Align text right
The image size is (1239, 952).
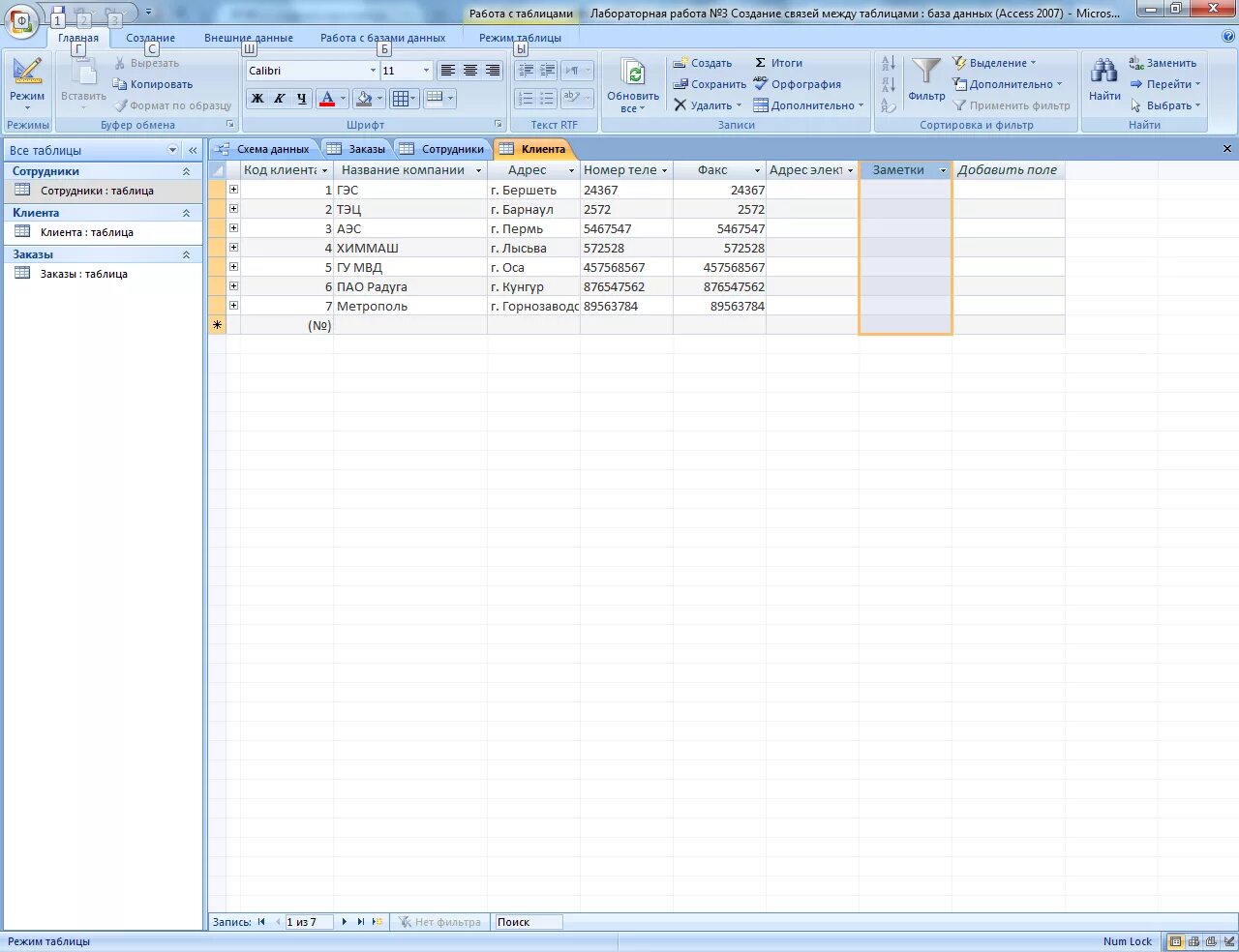[x=493, y=71]
